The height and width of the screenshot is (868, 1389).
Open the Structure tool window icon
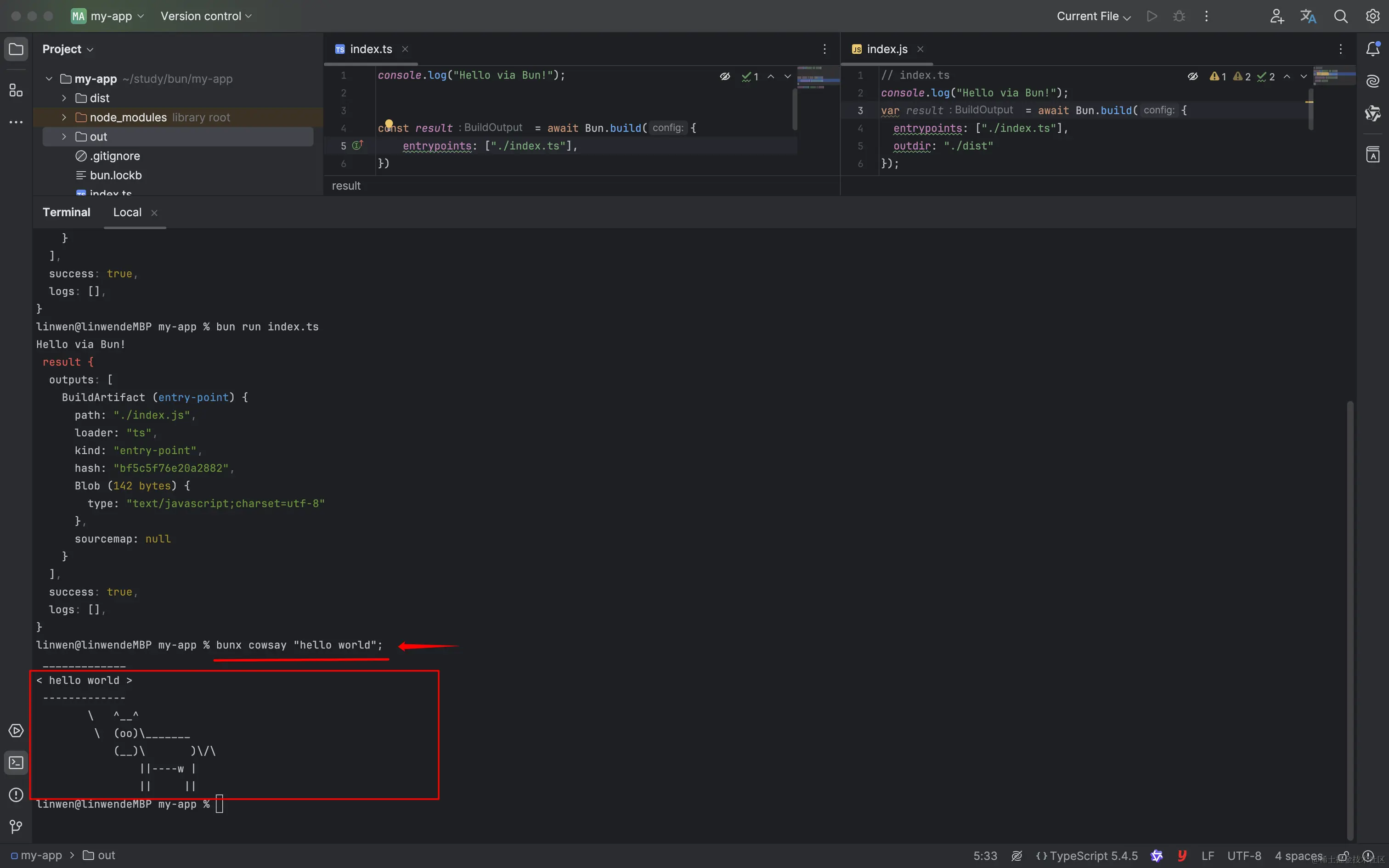tap(16, 90)
